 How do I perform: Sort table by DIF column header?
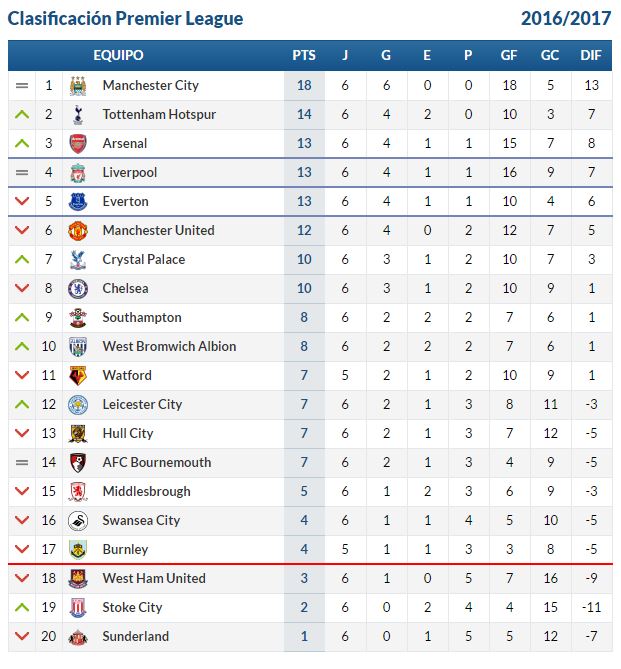pos(591,55)
